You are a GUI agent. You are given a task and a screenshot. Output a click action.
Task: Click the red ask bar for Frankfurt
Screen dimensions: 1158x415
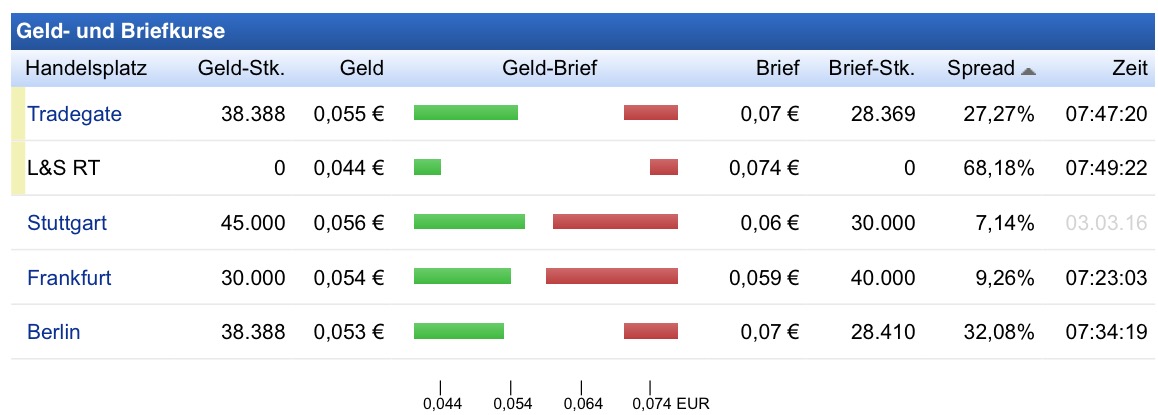tap(612, 276)
